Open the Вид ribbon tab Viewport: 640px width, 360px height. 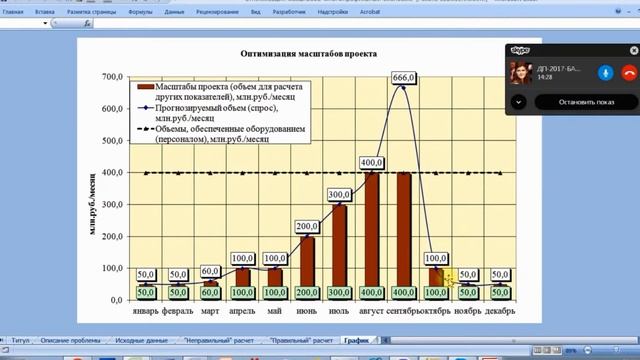[x=256, y=12]
